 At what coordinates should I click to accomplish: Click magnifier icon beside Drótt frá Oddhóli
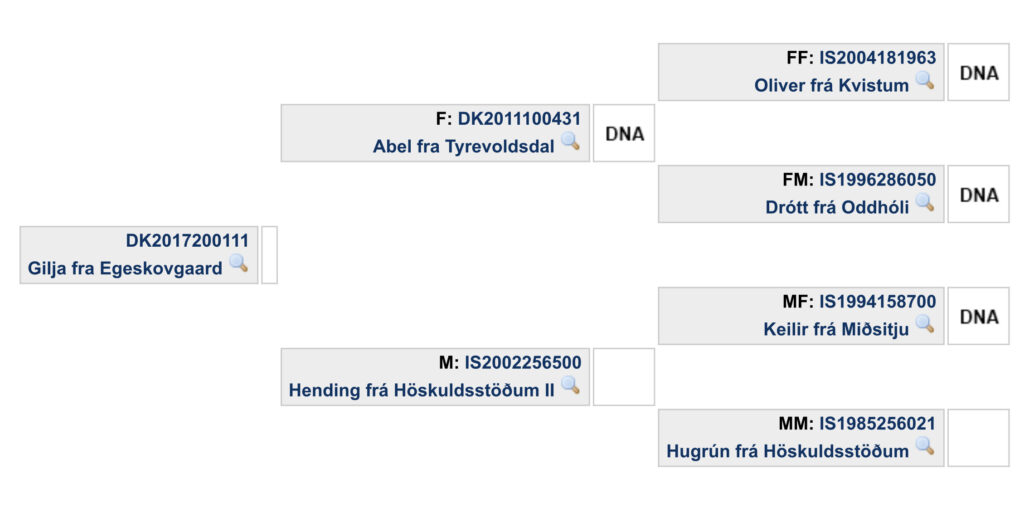point(924,203)
